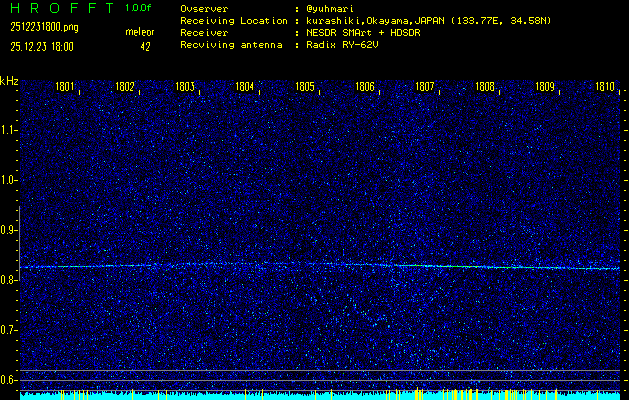The height and width of the screenshot is (400, 629).
Task: Click the 2512231800.png filename
Action: tap(46, 27)
